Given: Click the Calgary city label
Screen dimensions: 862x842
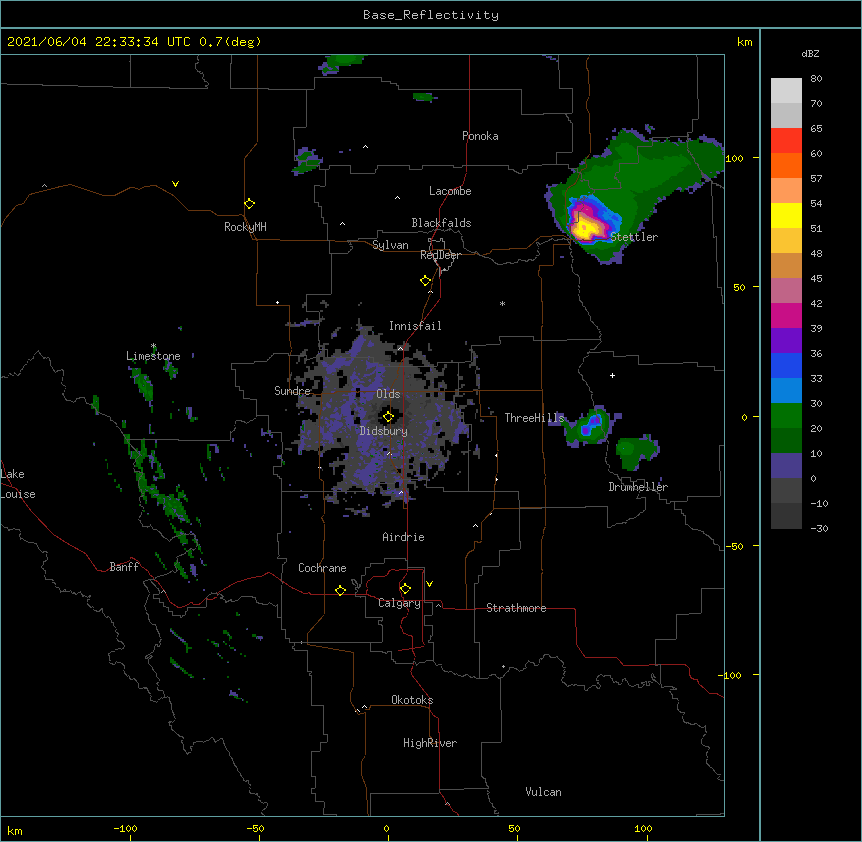Looking at the screenshot, I should (x=399, y=603).
